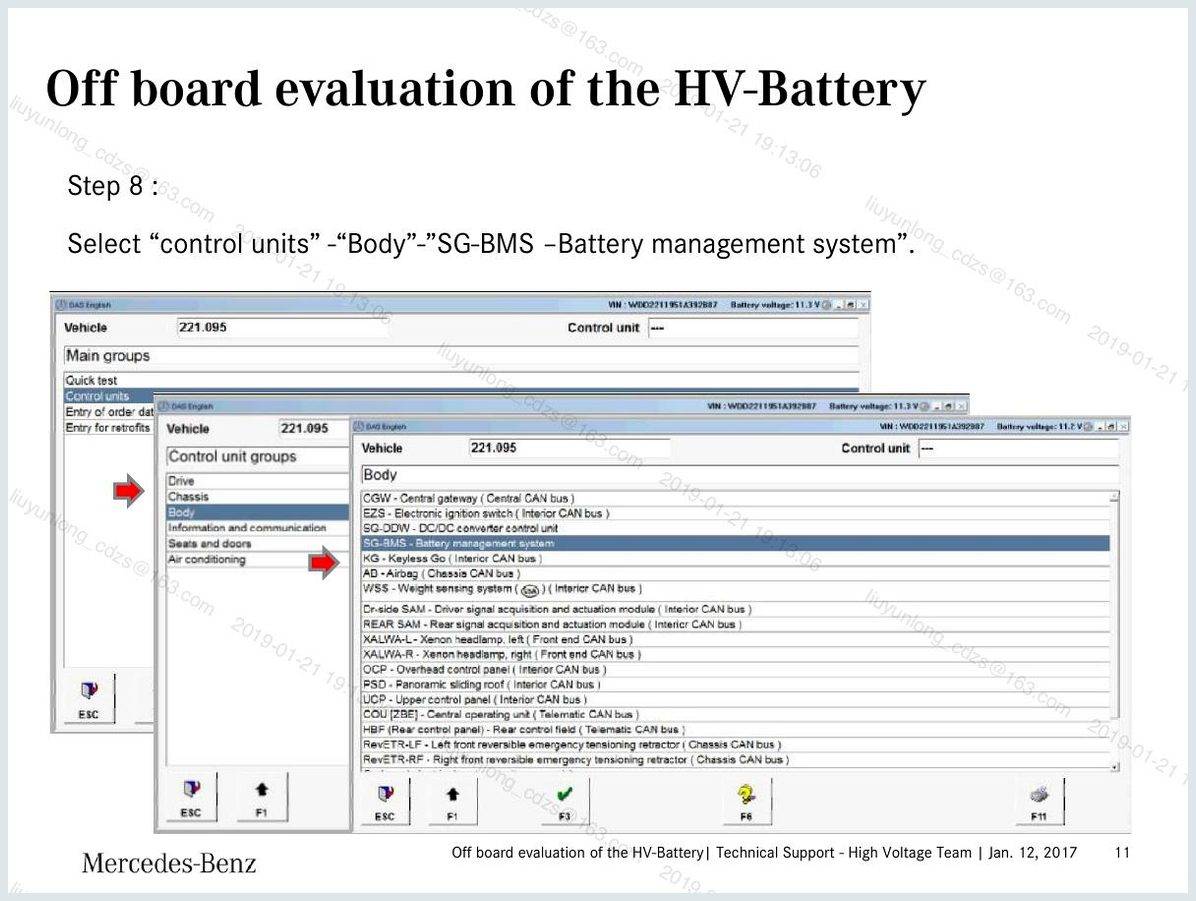Click F1 up-arrow in Control unit groups window
Screen dimensions: 1196x901
[x=262, y=797]
